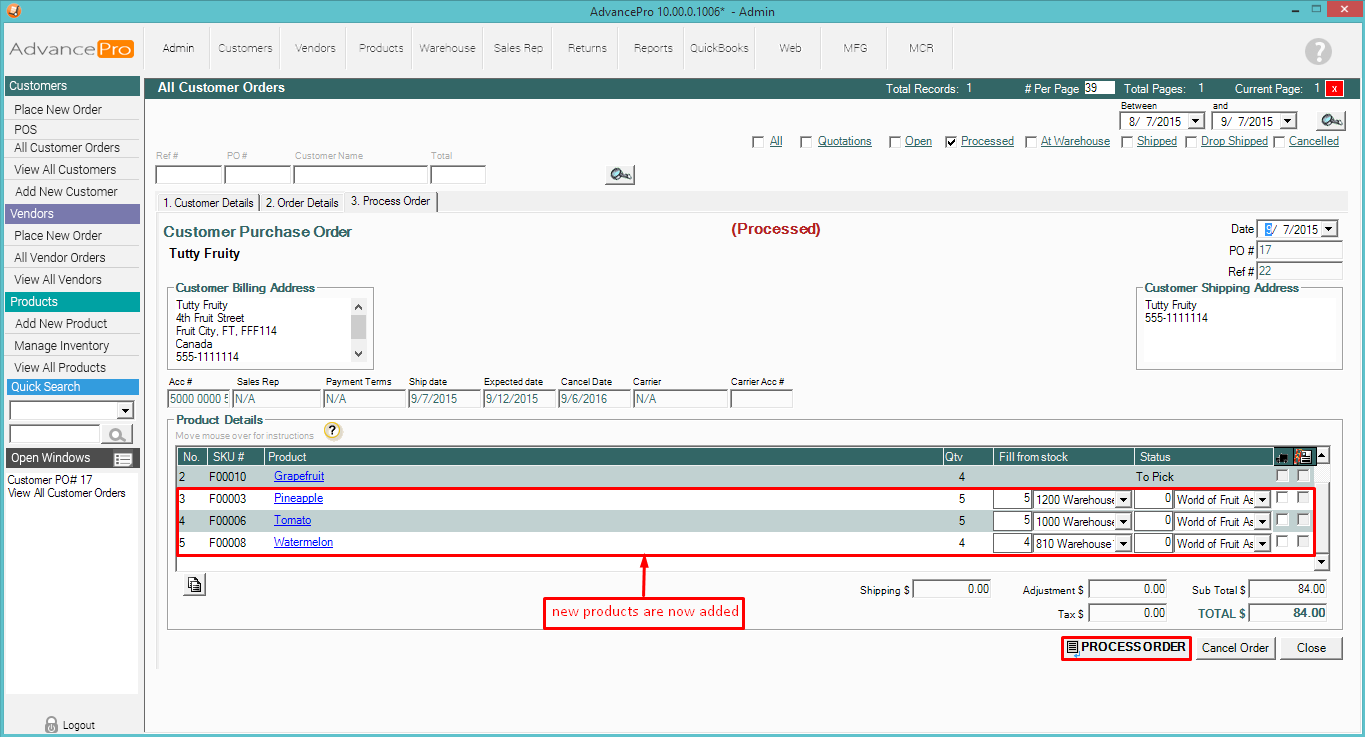Click the yellow Product Details help icon

pos(333,432)
